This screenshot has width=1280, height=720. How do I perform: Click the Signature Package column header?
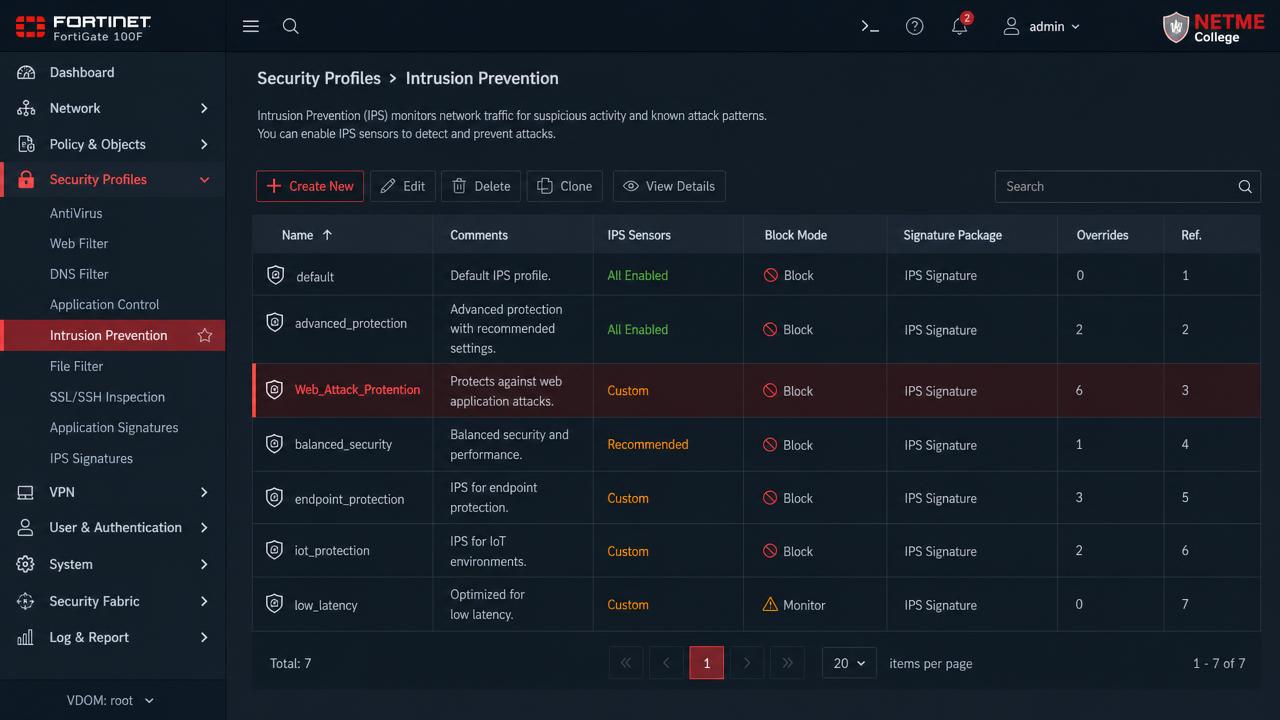(952, 235)
